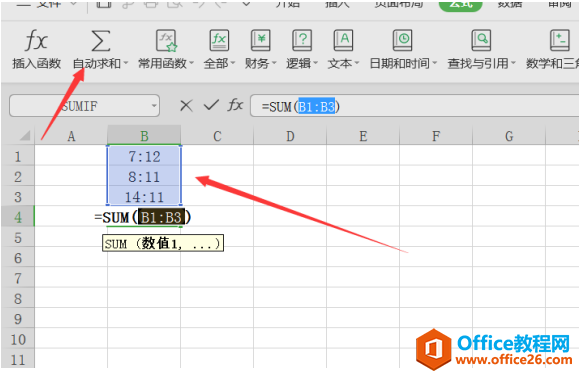
Task: Select row header 1
Action: [x=18, y=156]
